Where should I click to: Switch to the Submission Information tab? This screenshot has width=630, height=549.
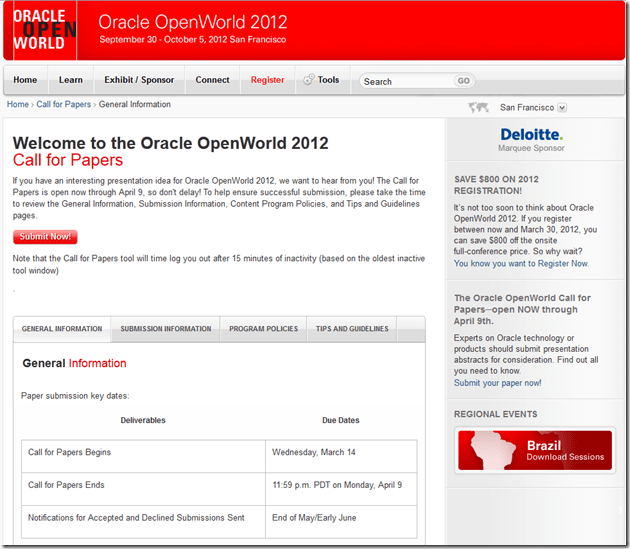click(x=166, y=329)
